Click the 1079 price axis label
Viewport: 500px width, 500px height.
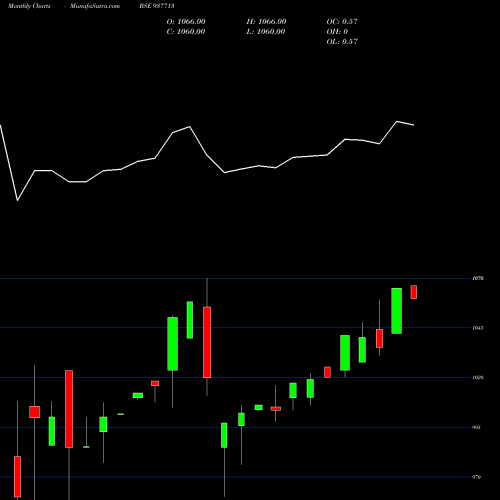[478, 278]
